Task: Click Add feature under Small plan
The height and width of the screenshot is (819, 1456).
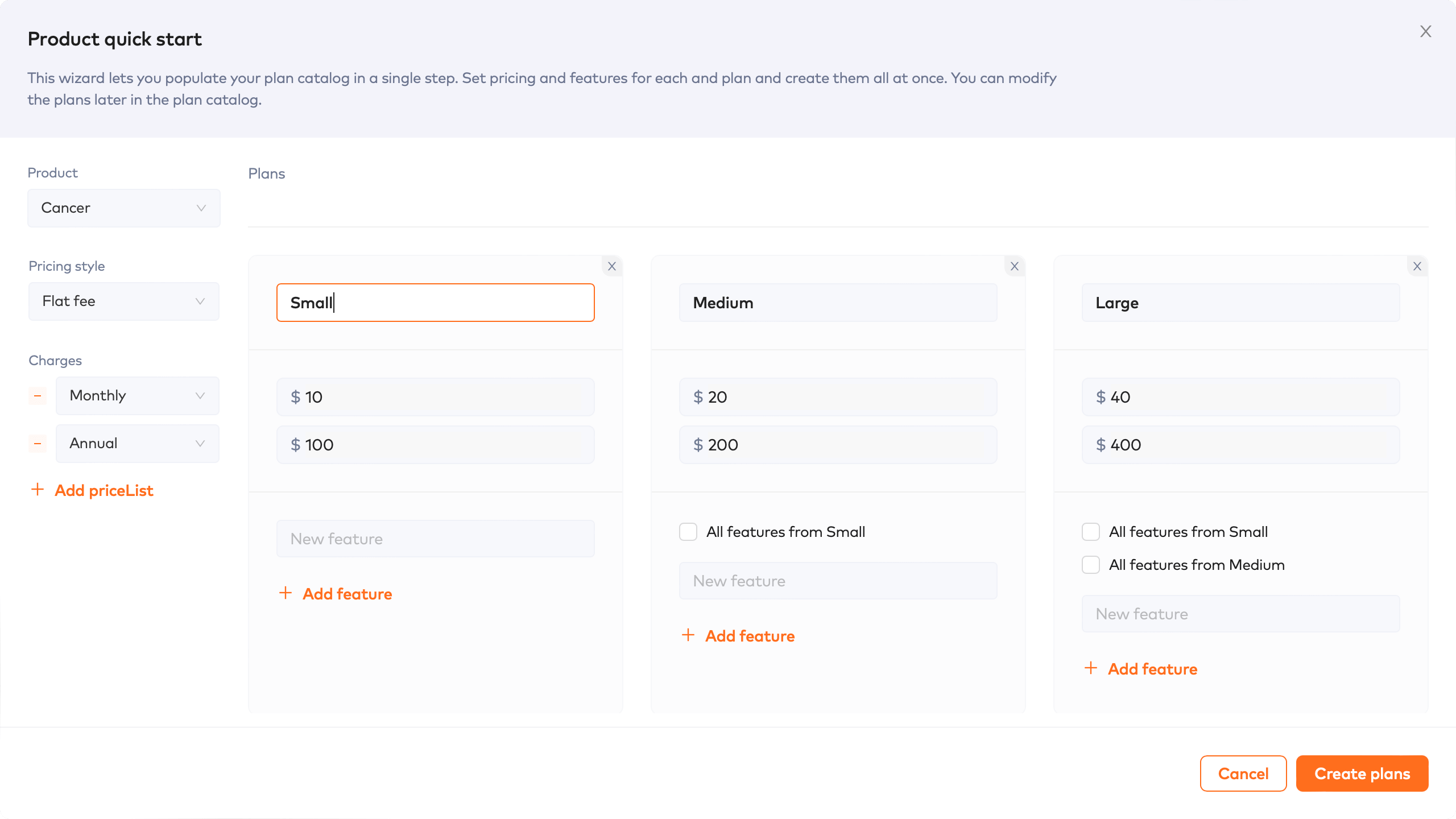Action: point(348,594)
